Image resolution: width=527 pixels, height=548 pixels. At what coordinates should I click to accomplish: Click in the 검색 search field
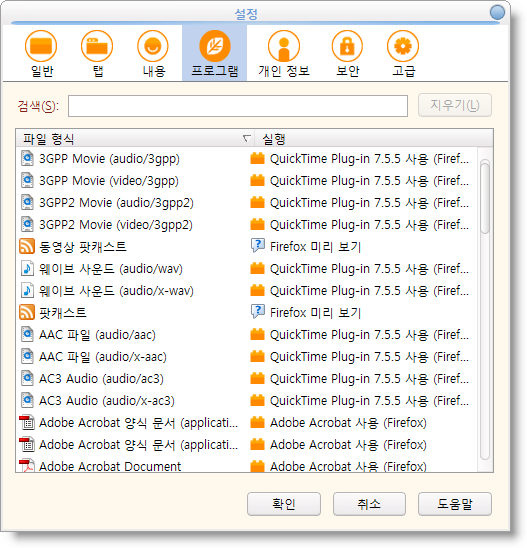tap(238, 106)
